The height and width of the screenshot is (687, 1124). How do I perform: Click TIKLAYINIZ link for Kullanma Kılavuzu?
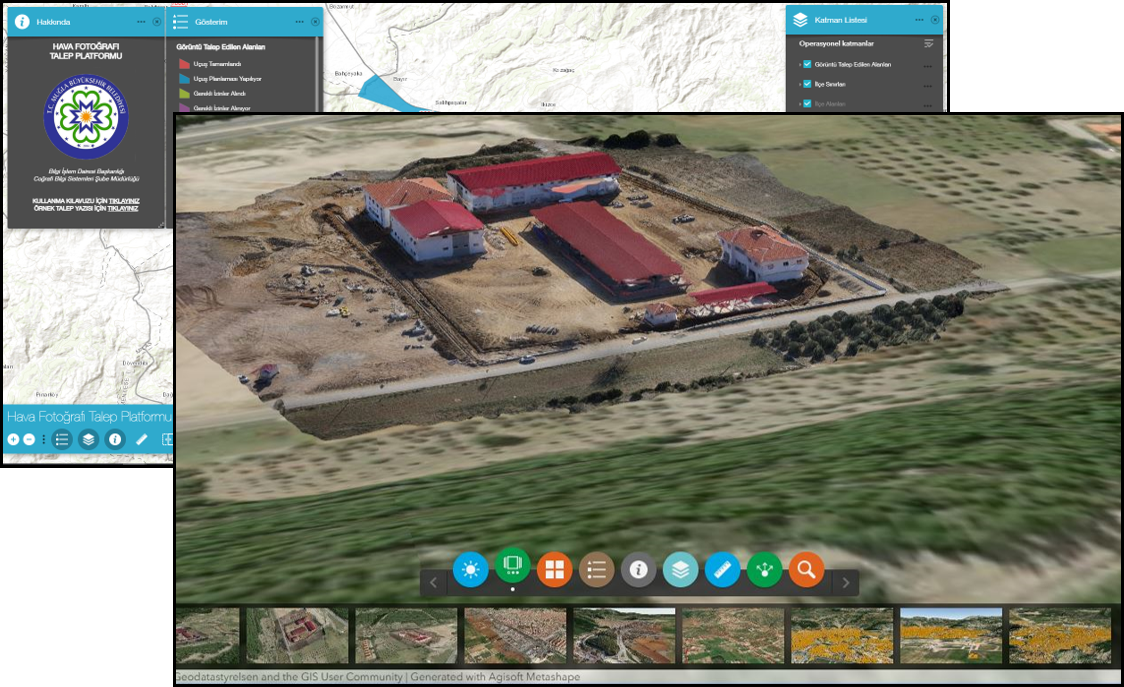(x=123, y=200)
